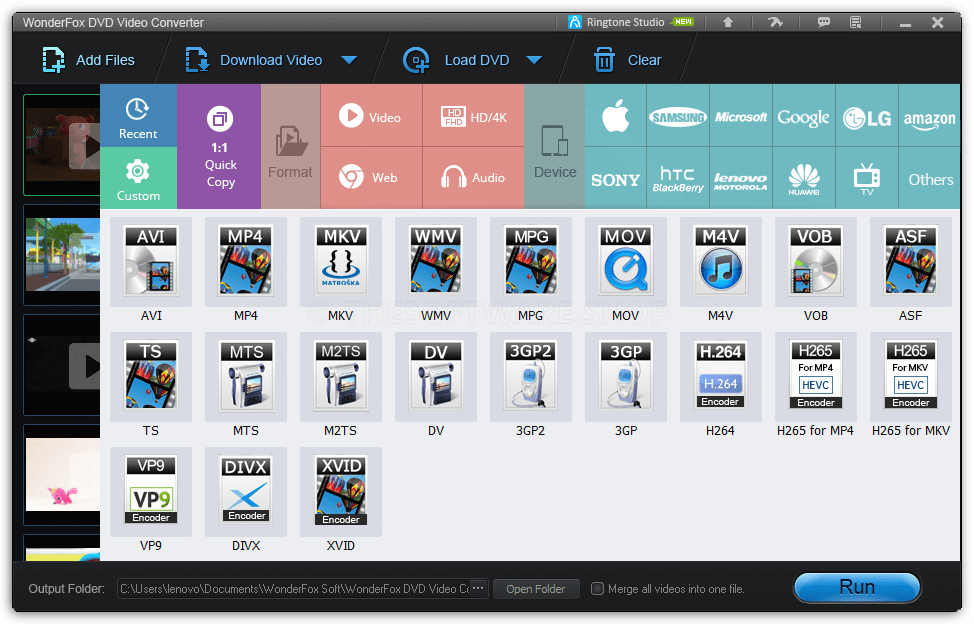Show TV device profiles
The width and height of the screenshot is (974, 624).
867,178
